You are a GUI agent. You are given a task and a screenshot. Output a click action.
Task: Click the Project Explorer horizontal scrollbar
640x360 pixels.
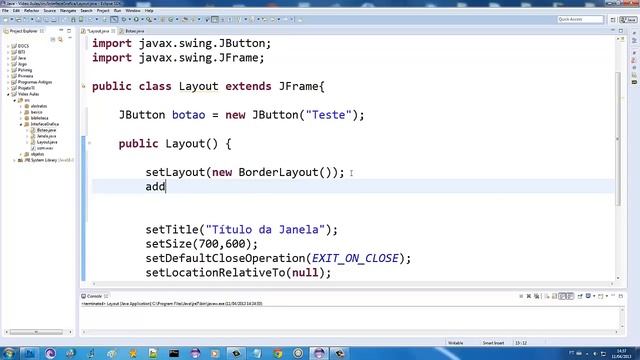pyautogui.click(x=36, y=332)
